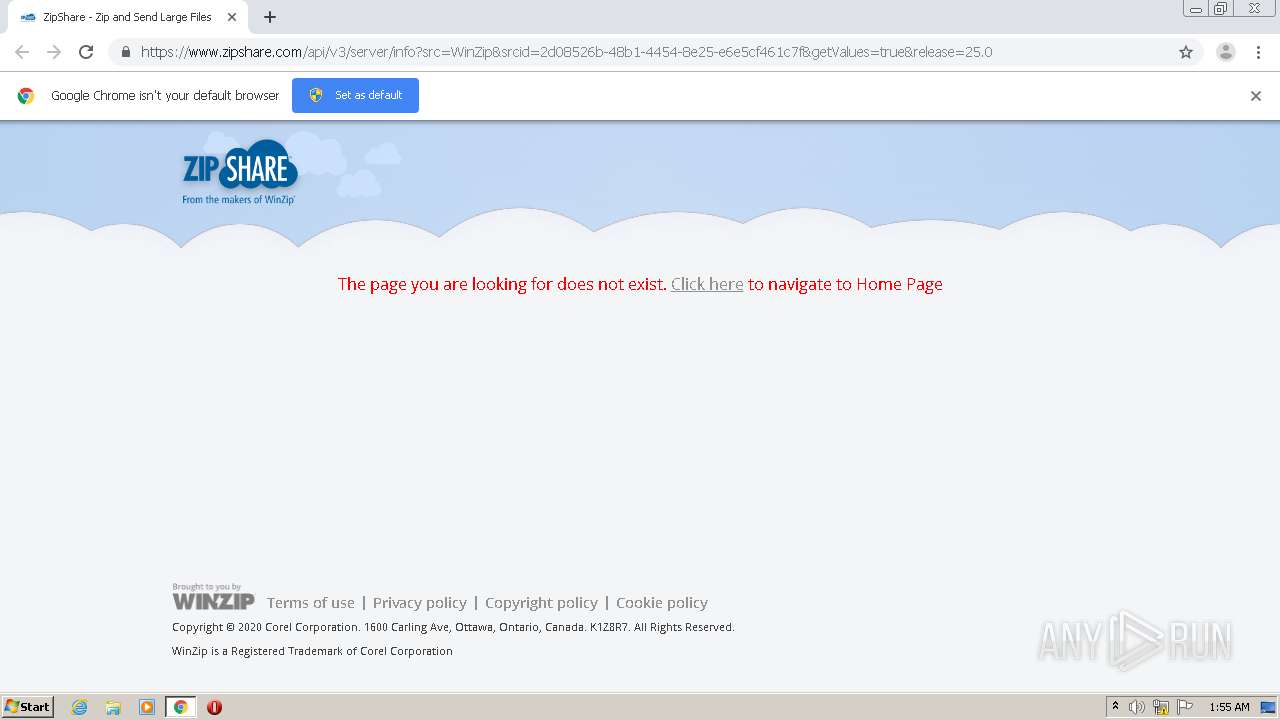Click the red security icon in taskbar

point(214,707)
